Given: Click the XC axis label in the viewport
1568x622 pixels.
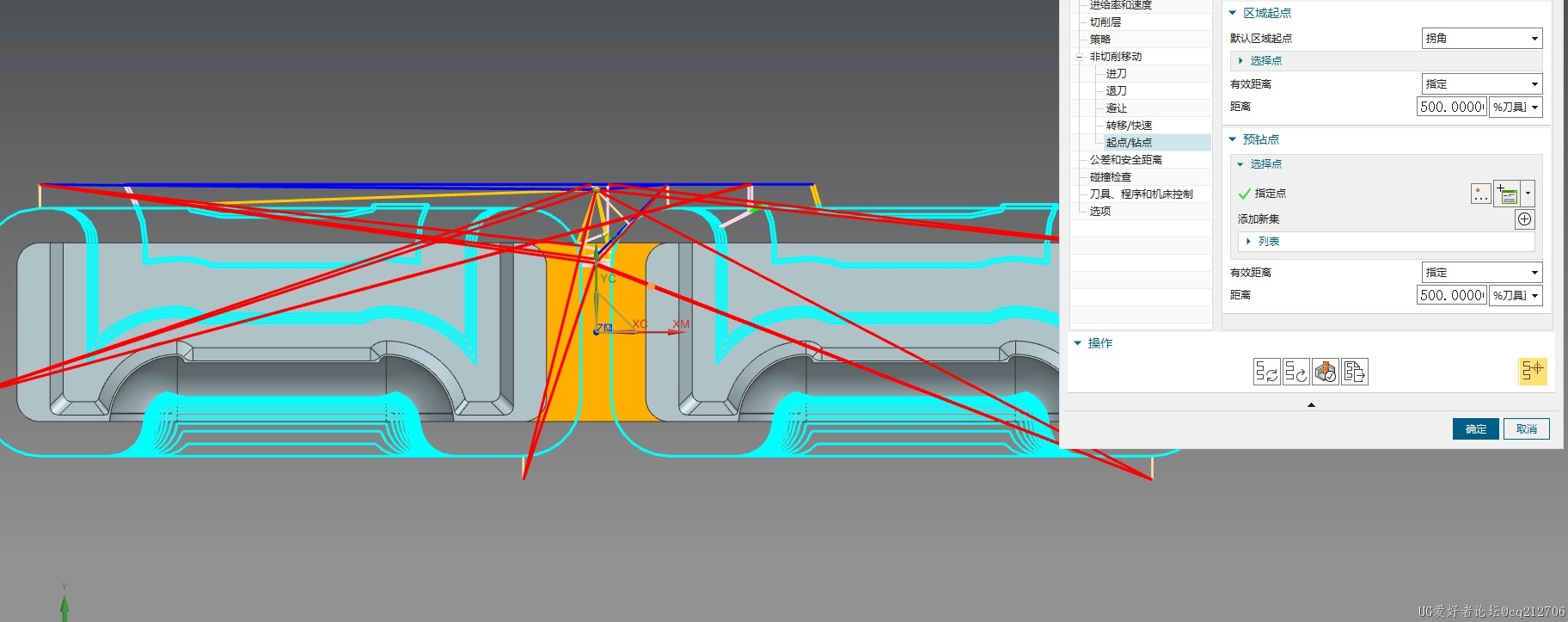Looking at the screenshot, I should (640, 324).
